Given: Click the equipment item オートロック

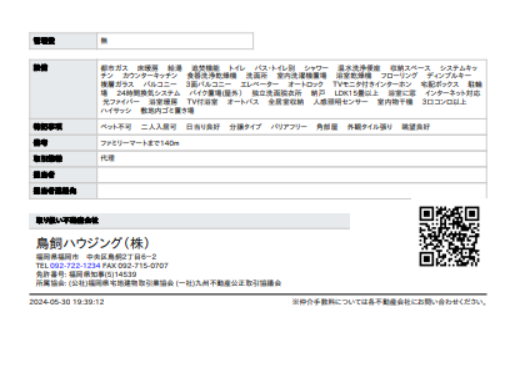Looking at the screenshot, I should [306, 84].
